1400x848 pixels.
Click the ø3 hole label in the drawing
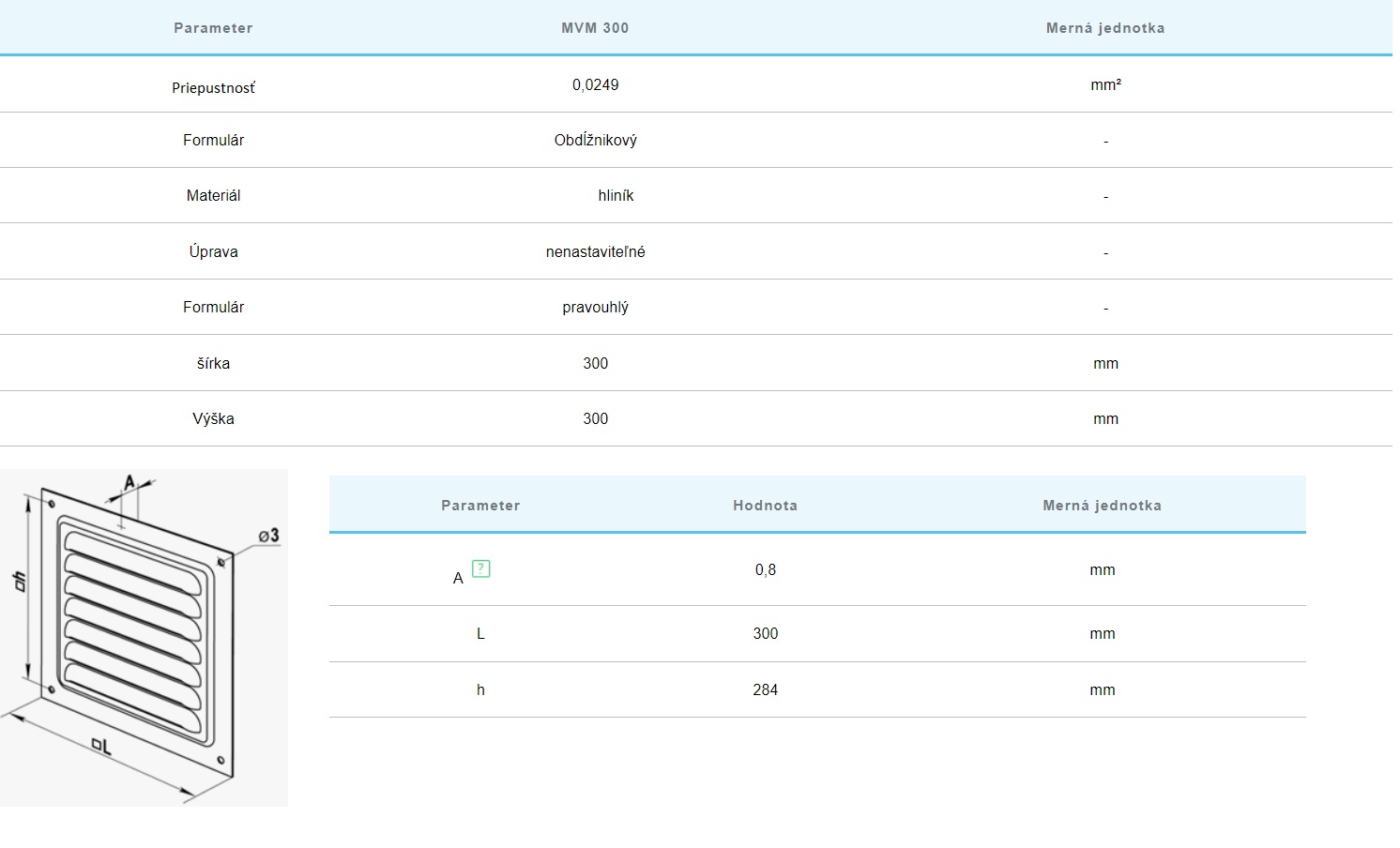pos(268,535)
